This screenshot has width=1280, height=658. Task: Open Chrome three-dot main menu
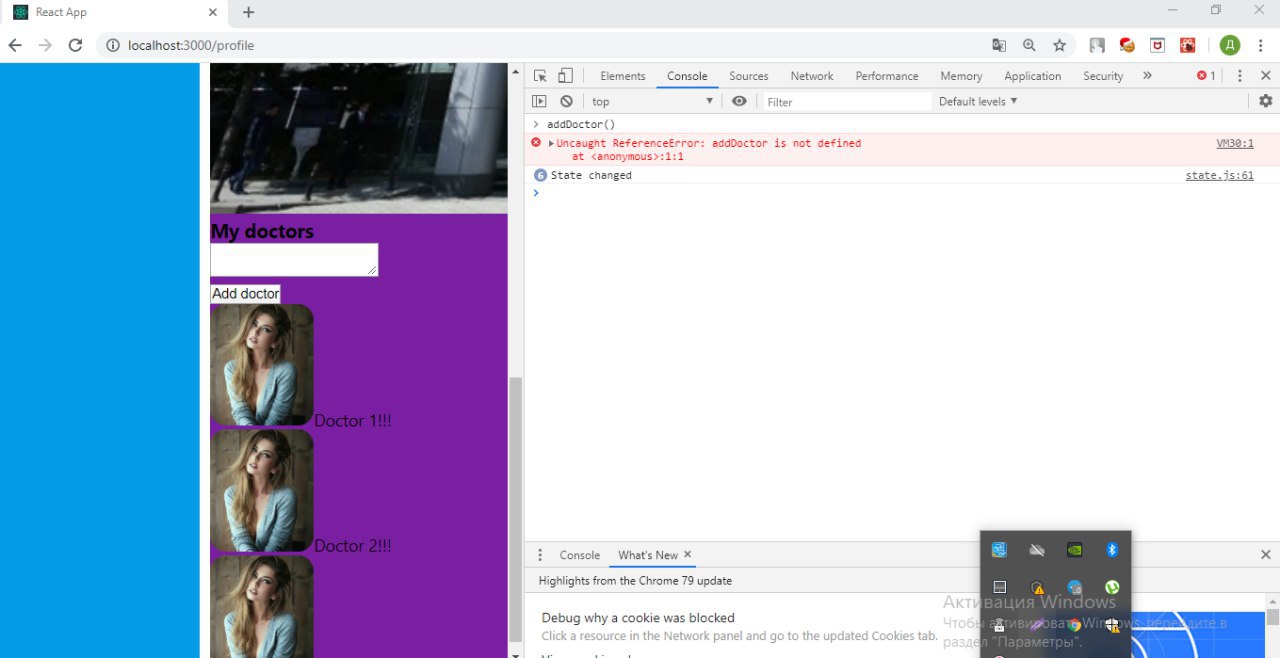pos(1261,45)
